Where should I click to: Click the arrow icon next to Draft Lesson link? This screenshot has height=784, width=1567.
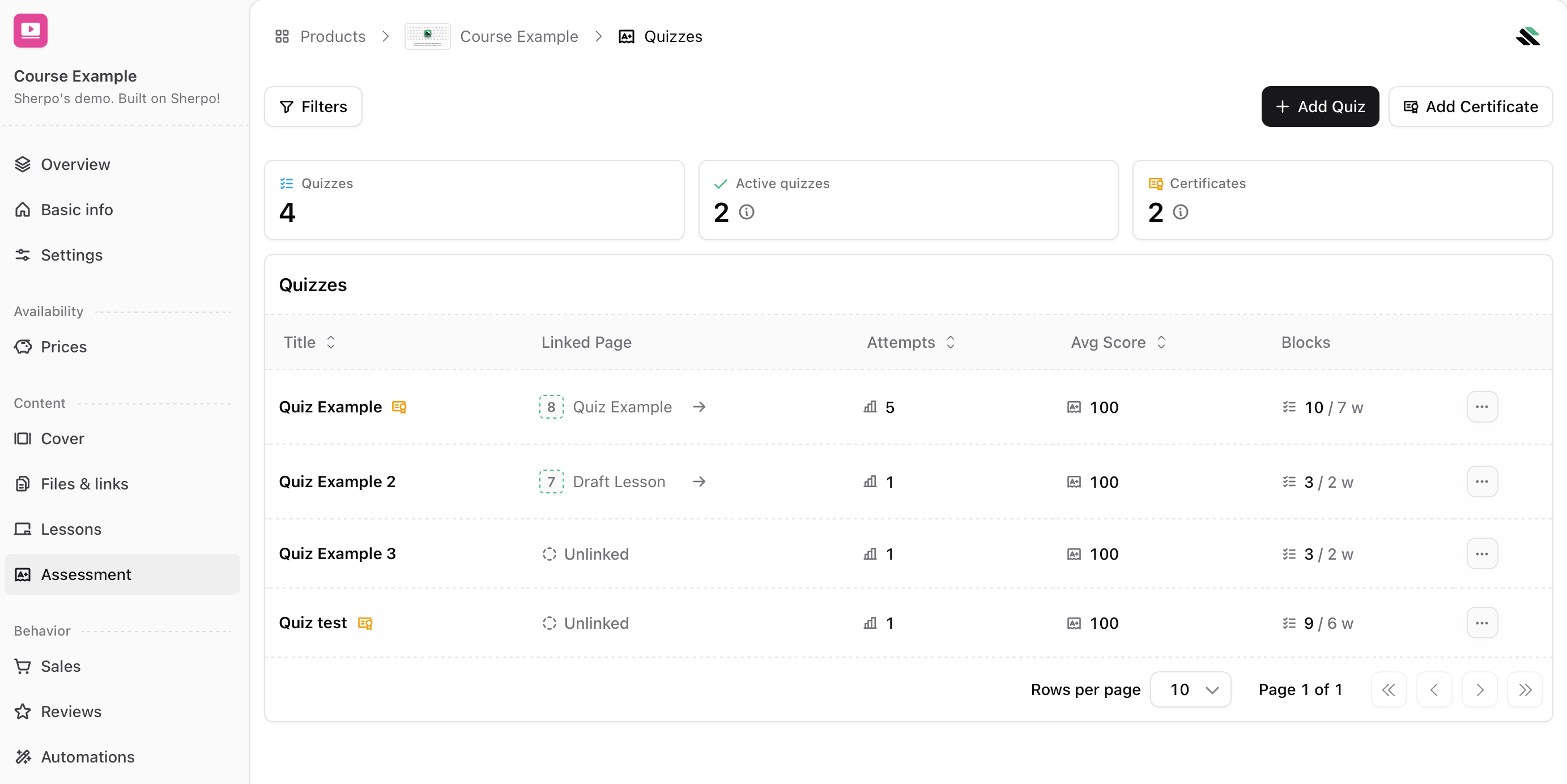tap(699, 482)
